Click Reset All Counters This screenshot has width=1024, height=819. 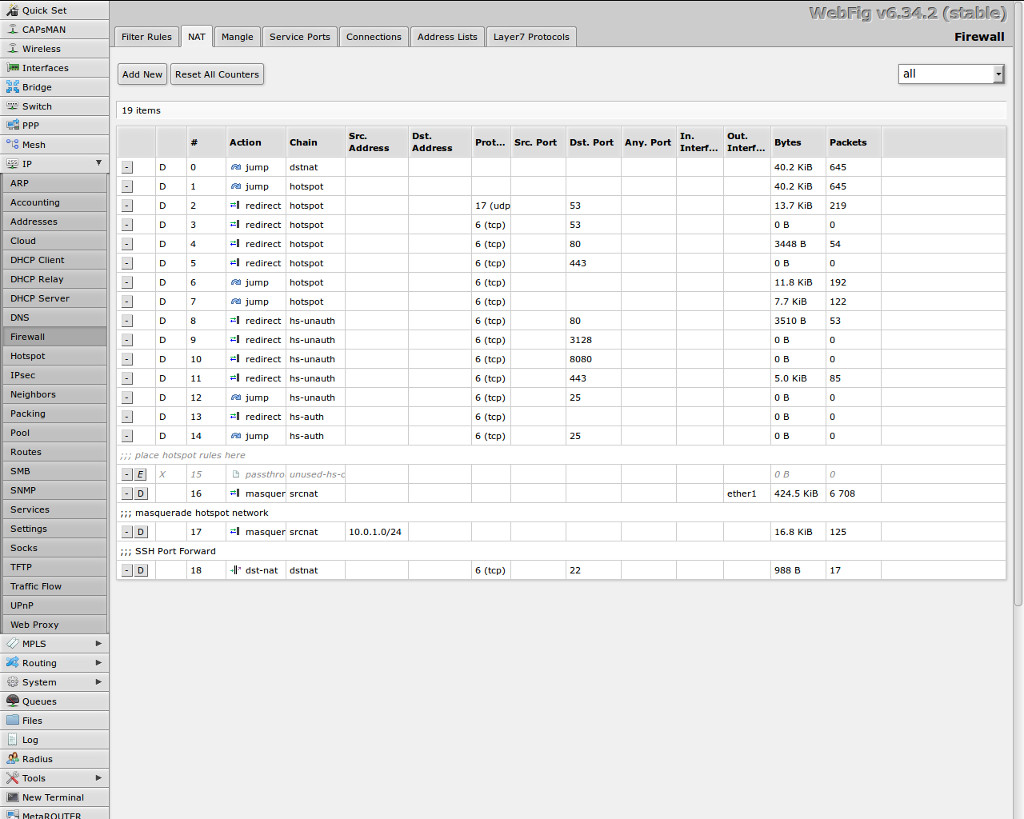(217, 74)
